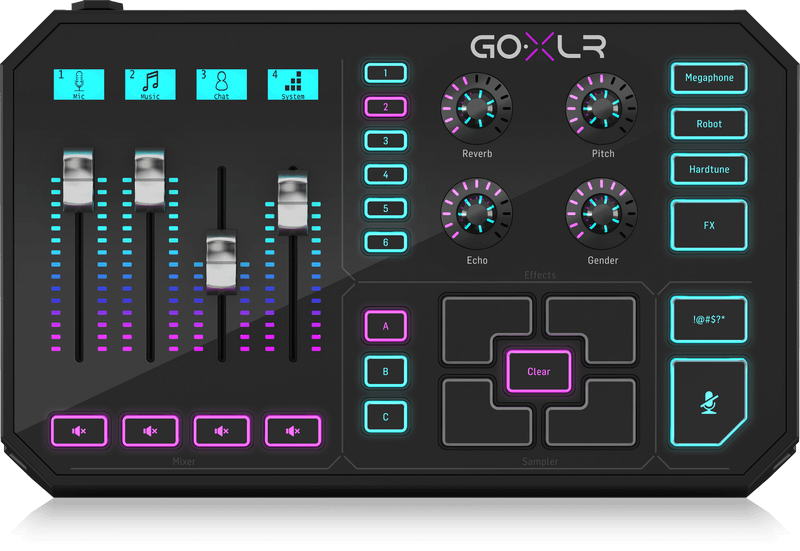The image size is (800, 551).
Task: Click the Echo knob
Action: pyautogui.click(x=477, y=213)
